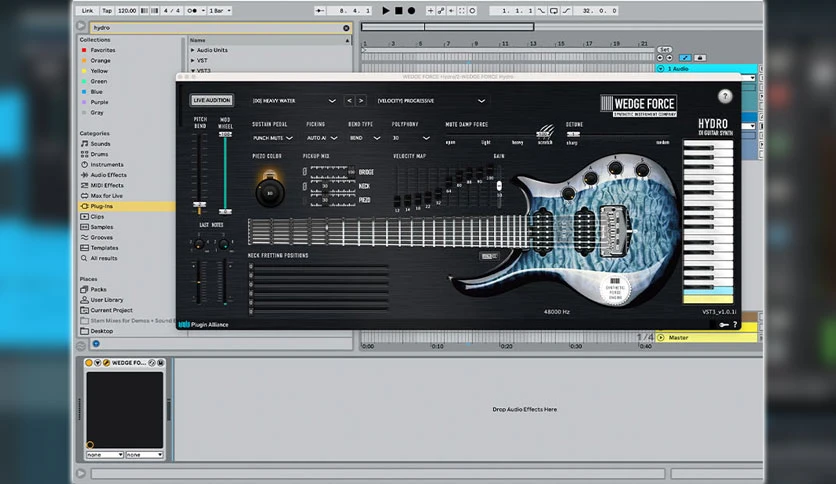This screenshot has height=484, width=836.
Task: Go to the previous preset with the left arrow
Action: point(349,101)
